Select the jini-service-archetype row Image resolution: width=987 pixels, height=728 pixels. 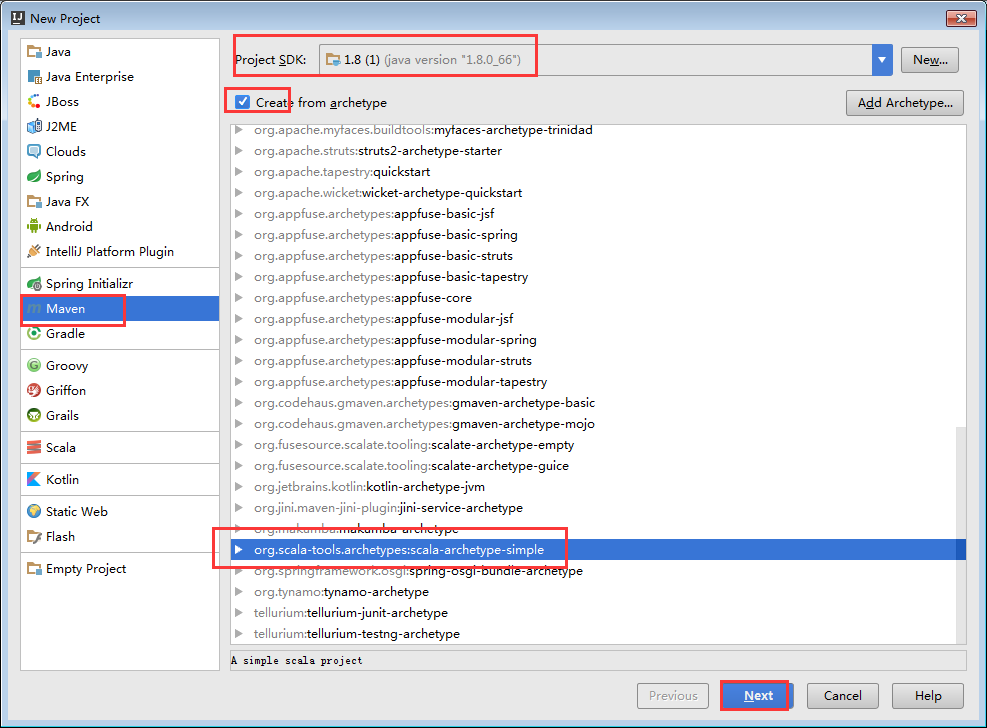coord(598,508)
